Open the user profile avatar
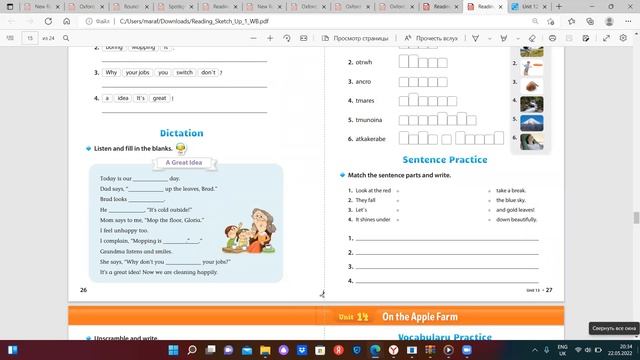This screenshot has height=360, width=640. 609,21
